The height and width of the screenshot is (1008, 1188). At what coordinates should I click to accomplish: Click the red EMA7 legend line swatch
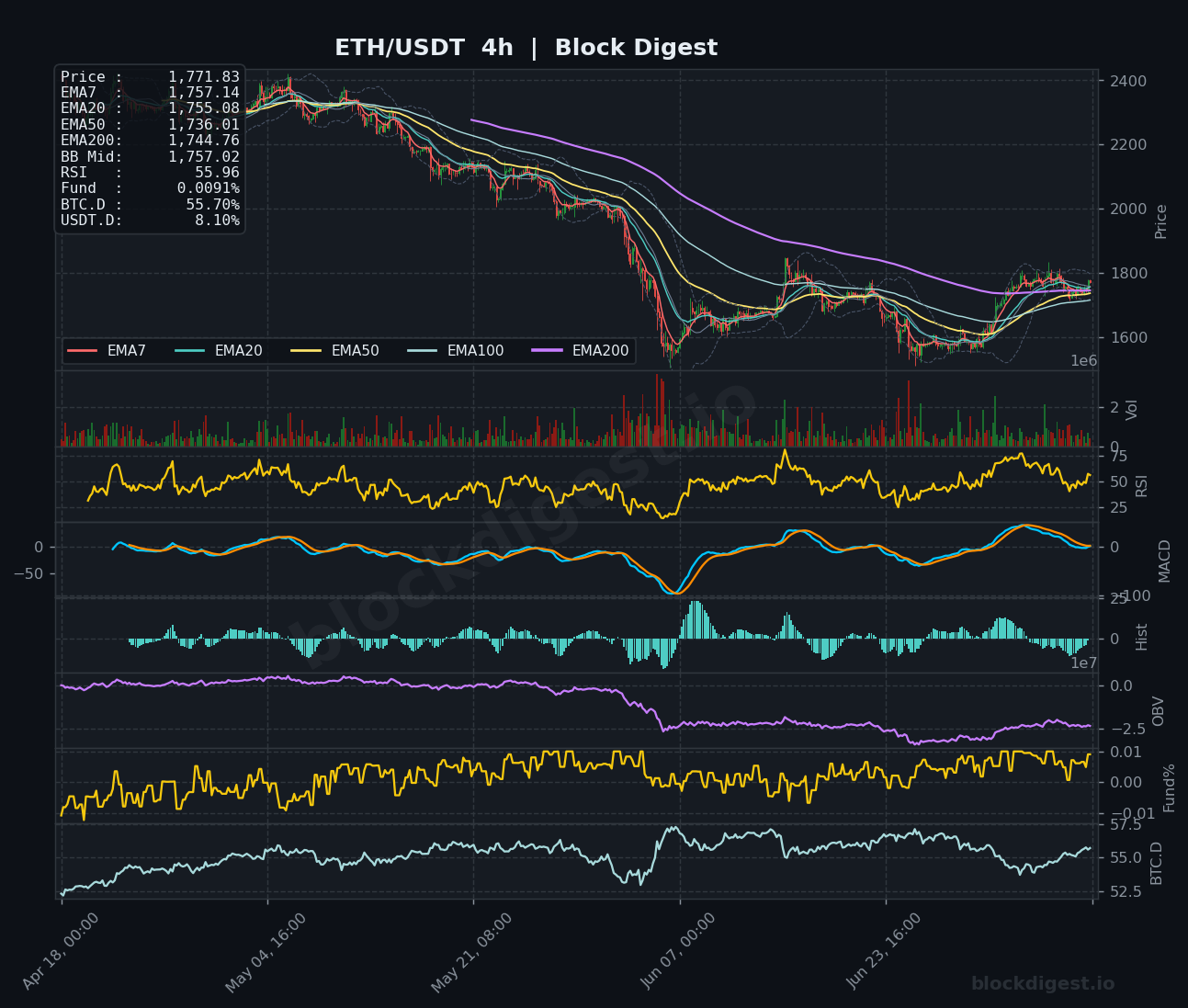pyautogui.click(x=83, y=351)
